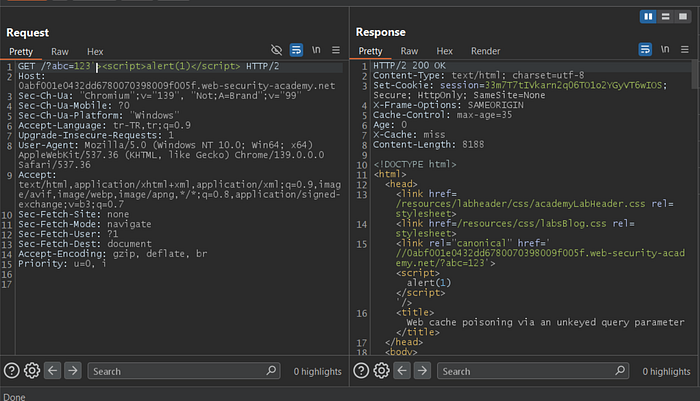The image size is (700, 401).
Task: Switch Request to Raw tab
Action: coord(60,52)
